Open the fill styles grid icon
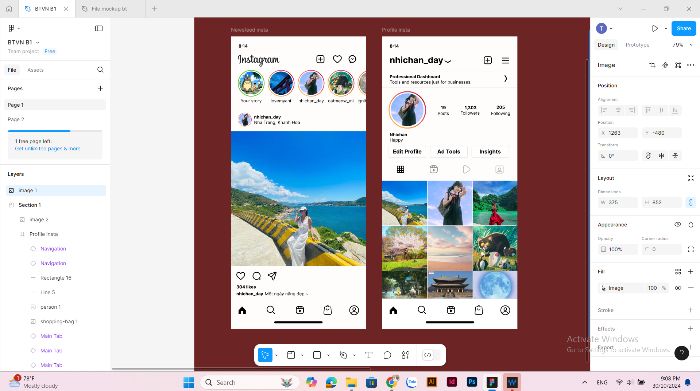The image size is (700, 391). click(678, 271)
